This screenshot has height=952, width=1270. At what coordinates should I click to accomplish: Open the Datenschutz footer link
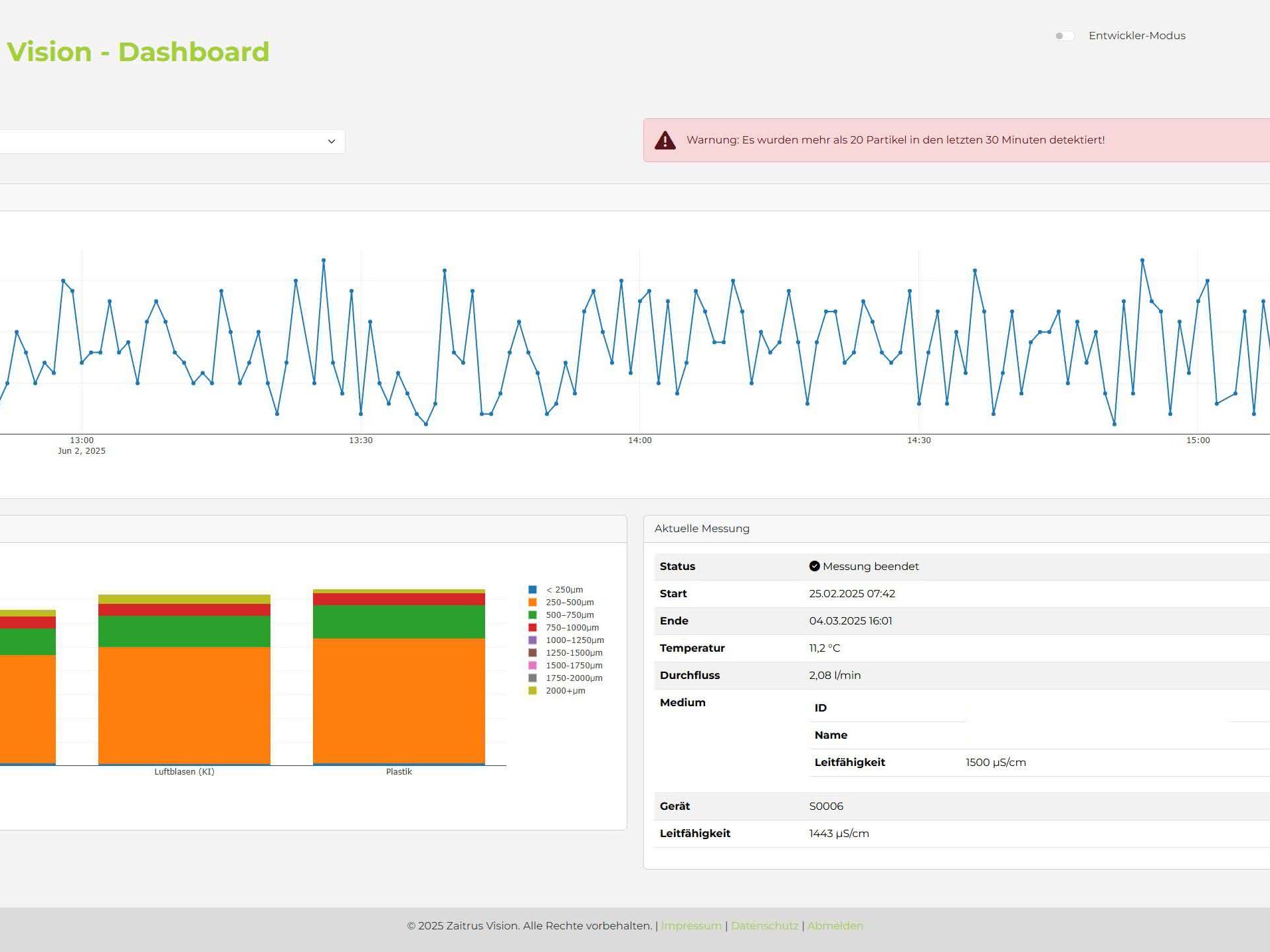click(764, 925)
